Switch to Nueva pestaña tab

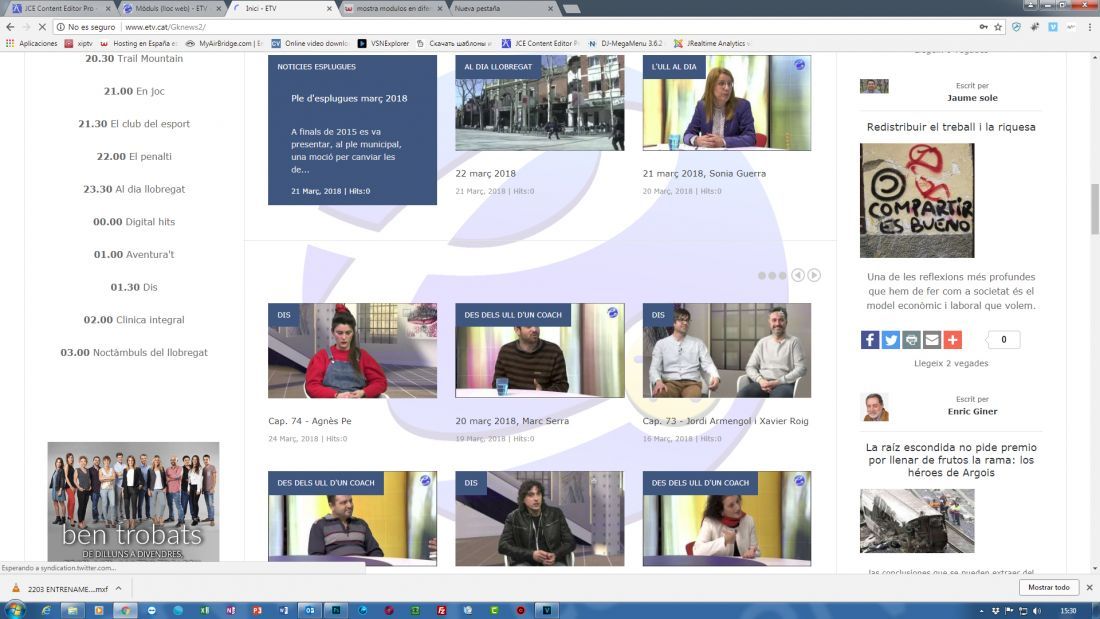coord(502,8)
